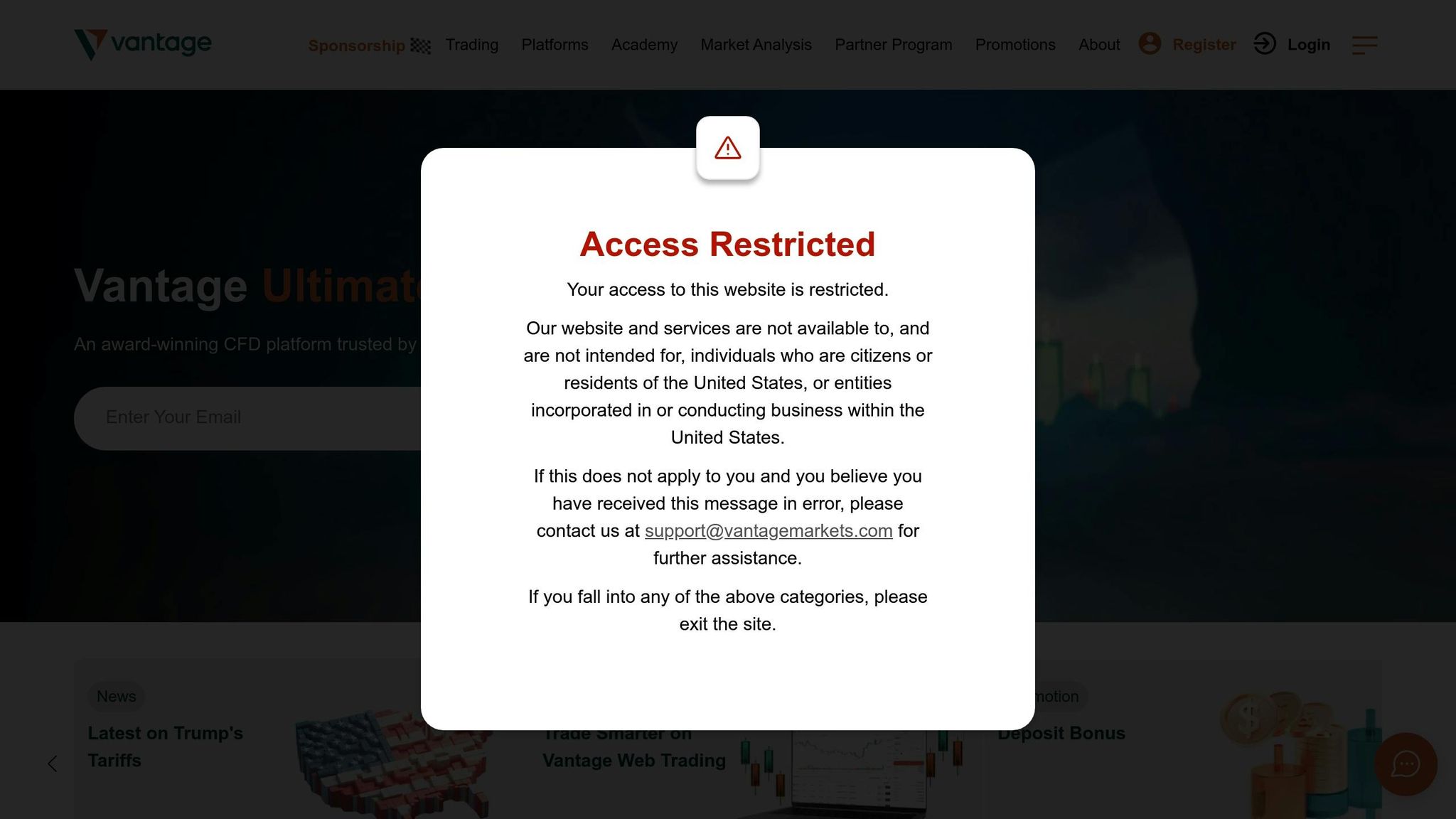Open the Sponsorship menu item

[356, 45]
